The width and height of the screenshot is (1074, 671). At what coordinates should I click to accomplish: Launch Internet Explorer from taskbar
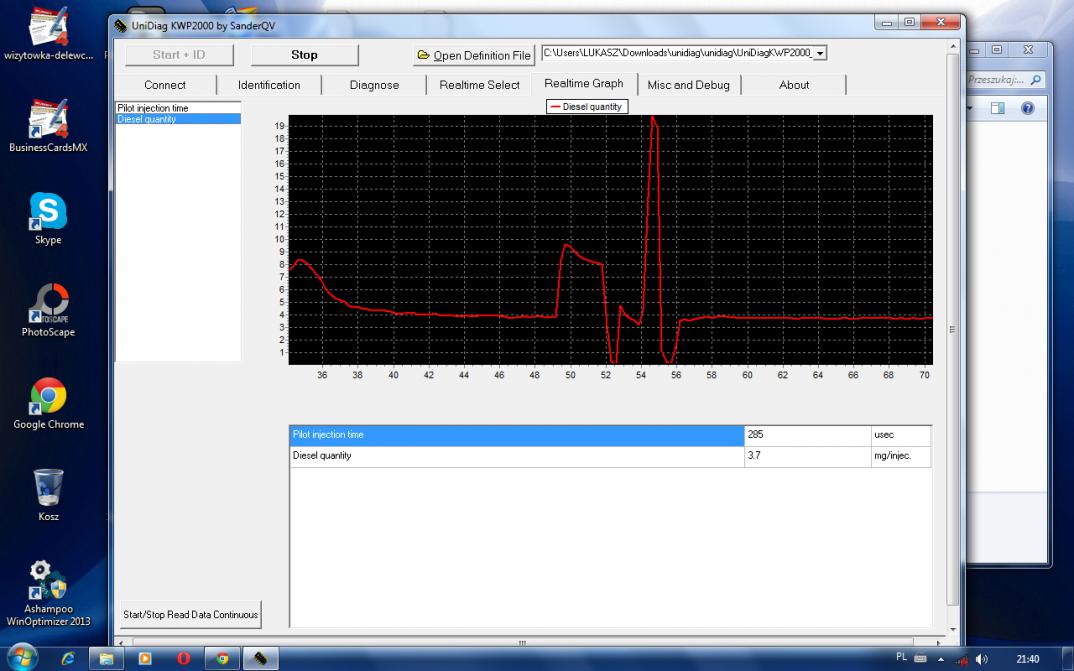point(68,659)
